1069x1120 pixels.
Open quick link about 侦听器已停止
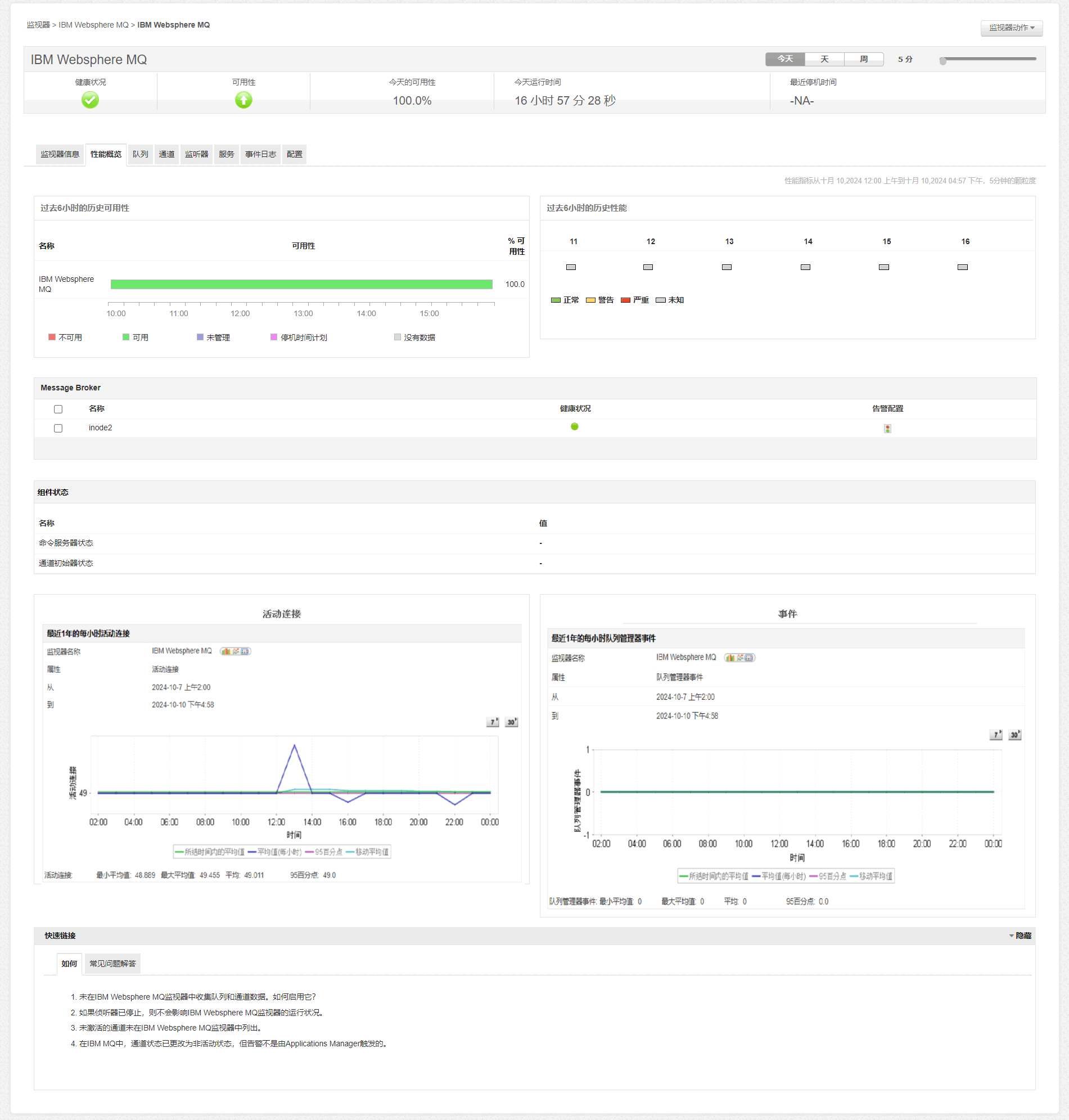coord(202,1014)
